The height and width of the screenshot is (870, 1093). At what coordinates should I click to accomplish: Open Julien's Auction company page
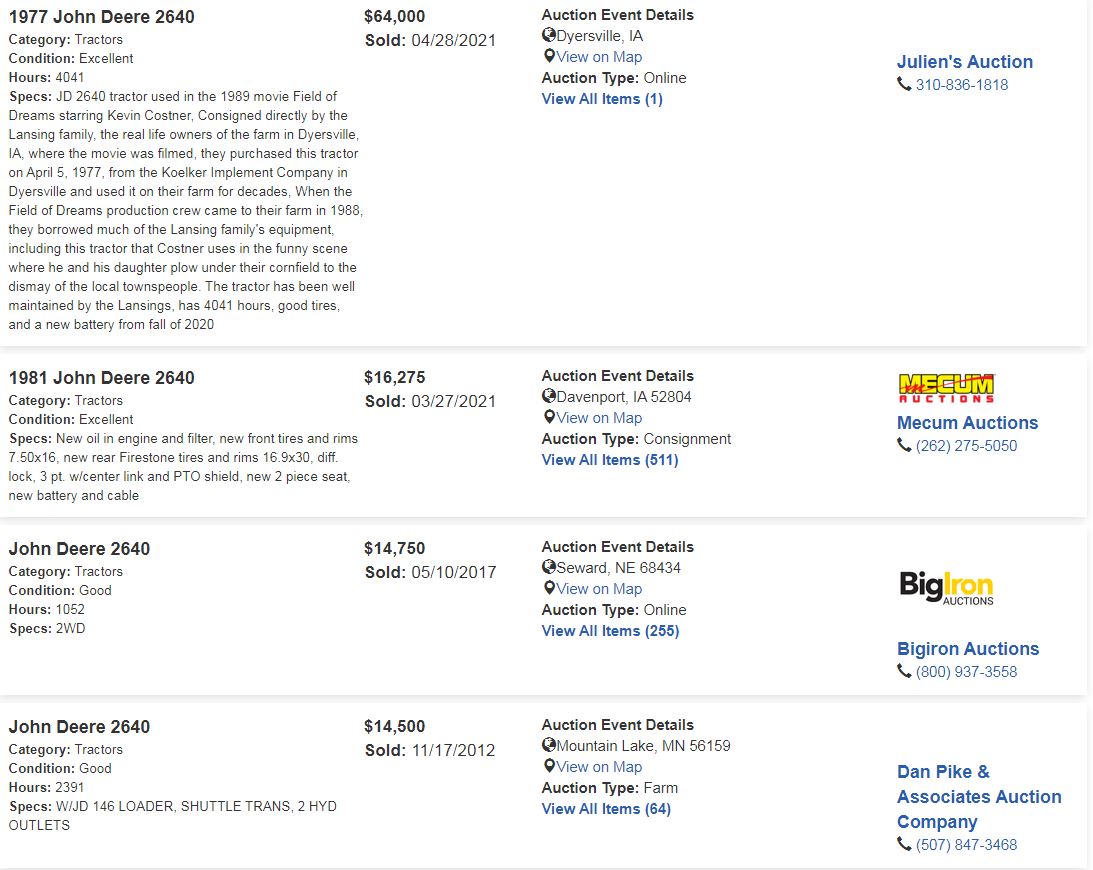click(965, 61)
